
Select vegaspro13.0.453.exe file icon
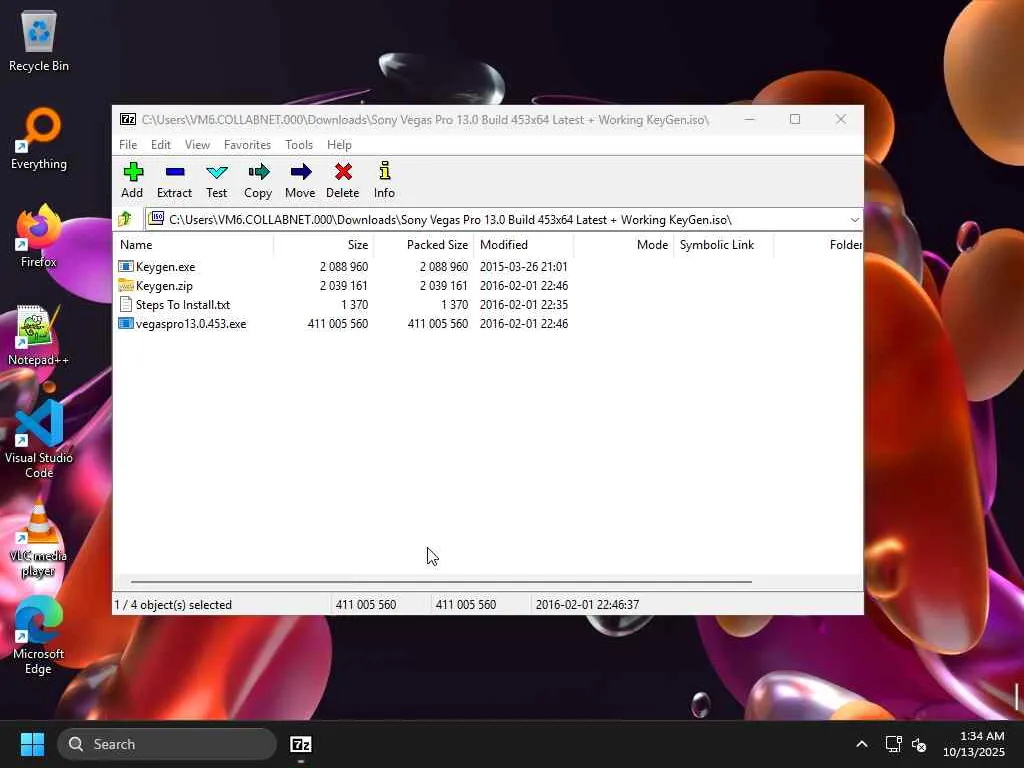pos(126,323)
